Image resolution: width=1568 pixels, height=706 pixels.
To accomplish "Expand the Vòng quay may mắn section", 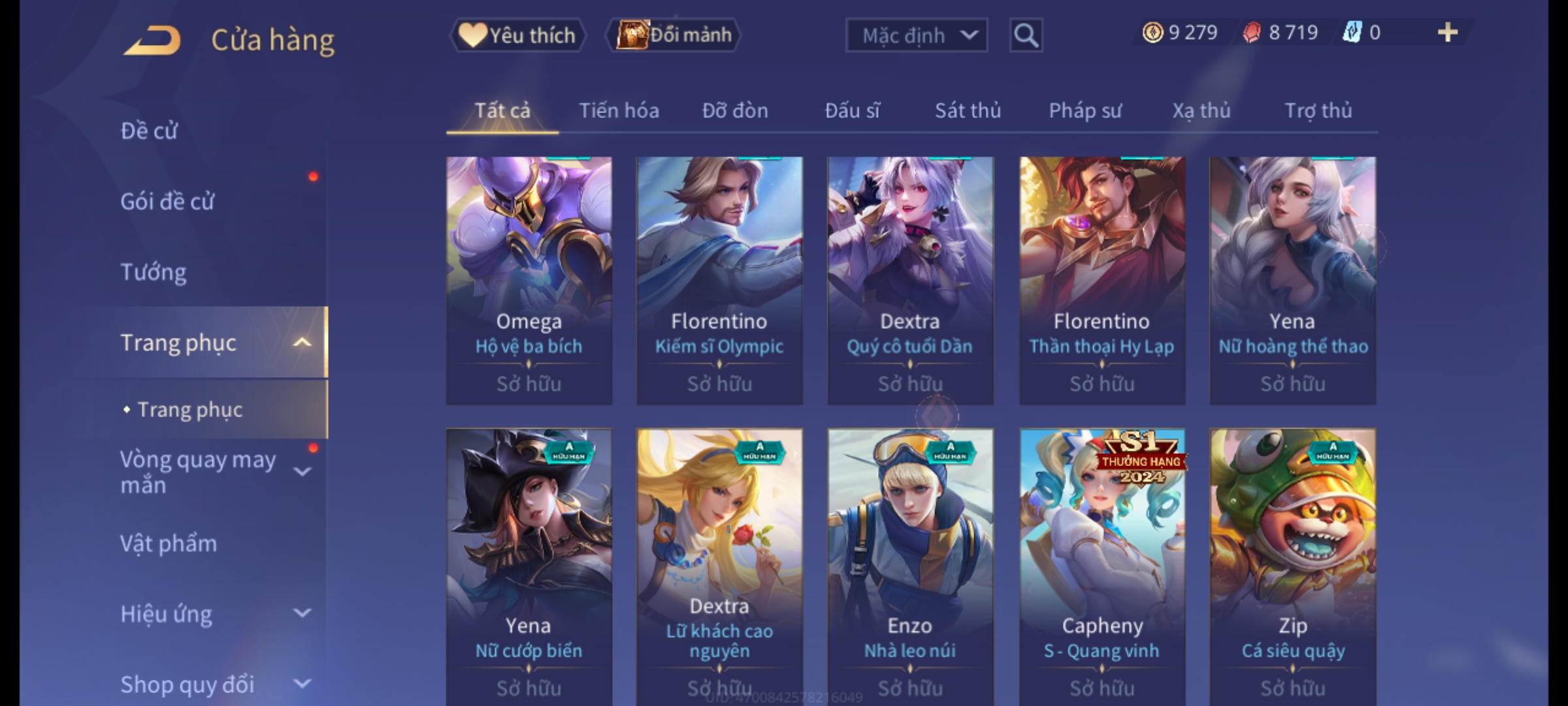I will (x=302, y=472).
